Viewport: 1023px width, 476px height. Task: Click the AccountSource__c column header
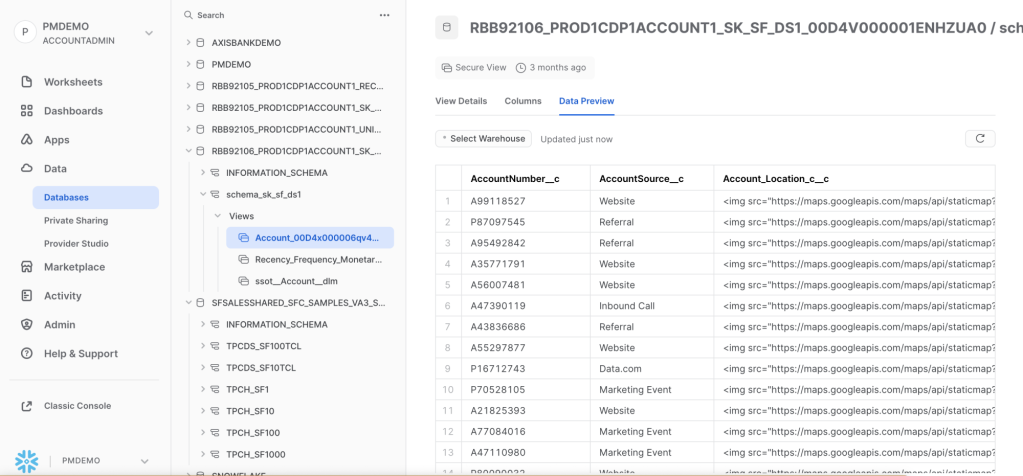pyautogui.click(x=641, y=179)
